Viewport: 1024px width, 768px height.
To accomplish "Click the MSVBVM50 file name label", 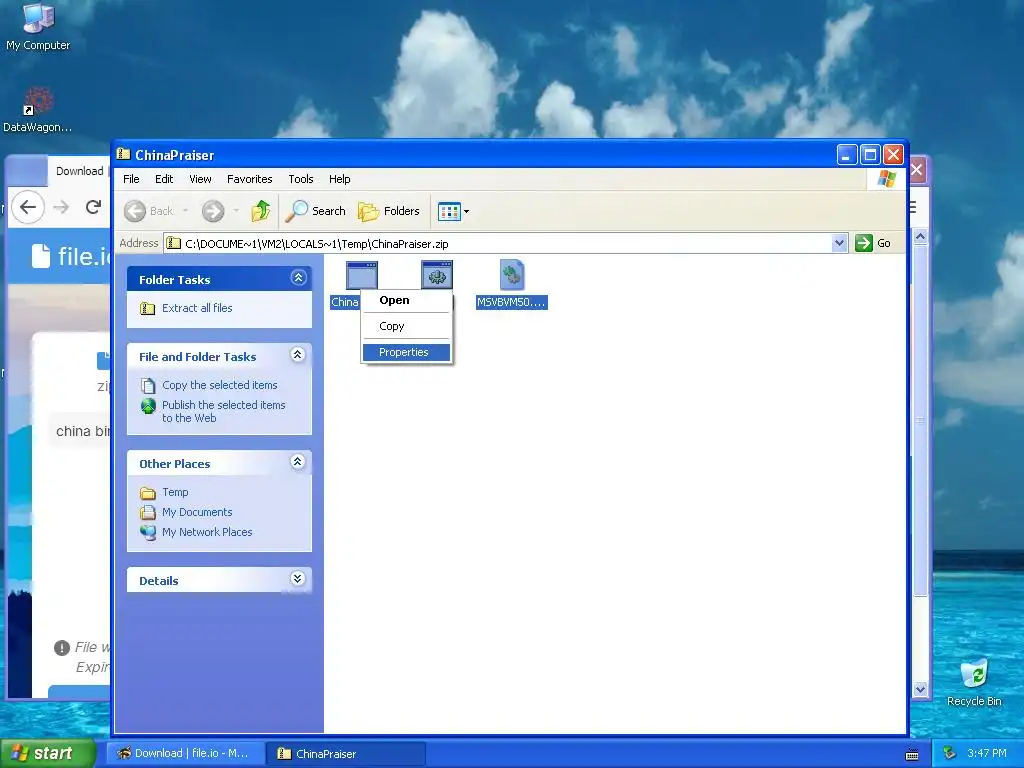I will [x=511, y=302].
